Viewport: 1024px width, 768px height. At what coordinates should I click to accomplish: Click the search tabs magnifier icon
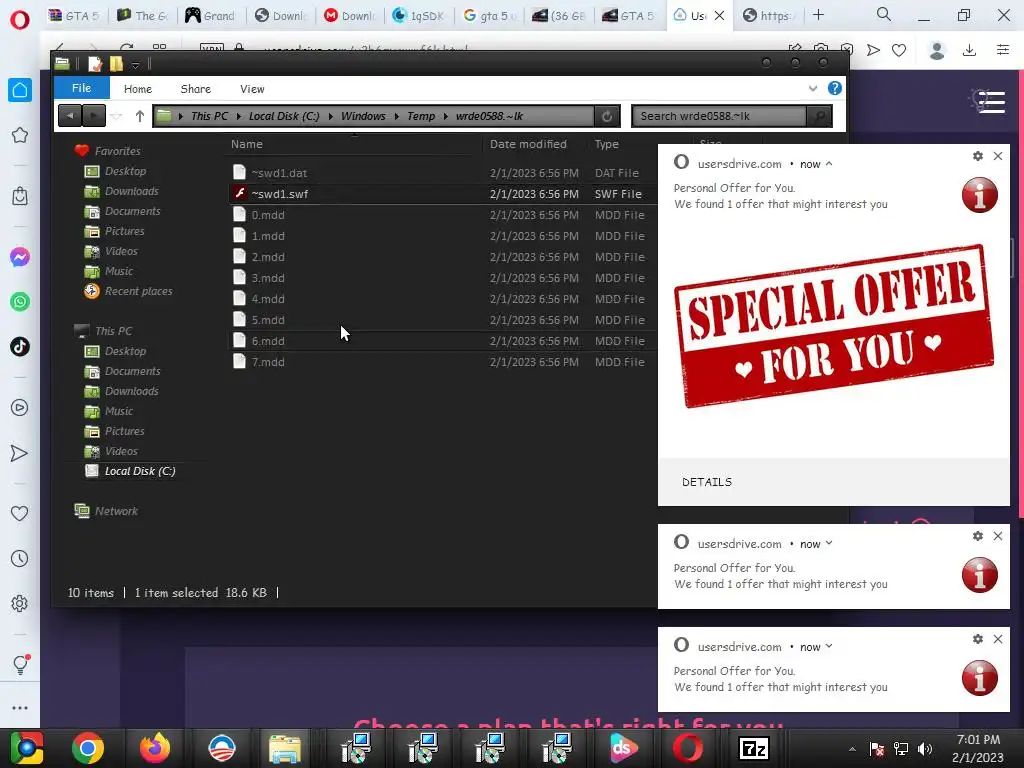pos(884,14)
